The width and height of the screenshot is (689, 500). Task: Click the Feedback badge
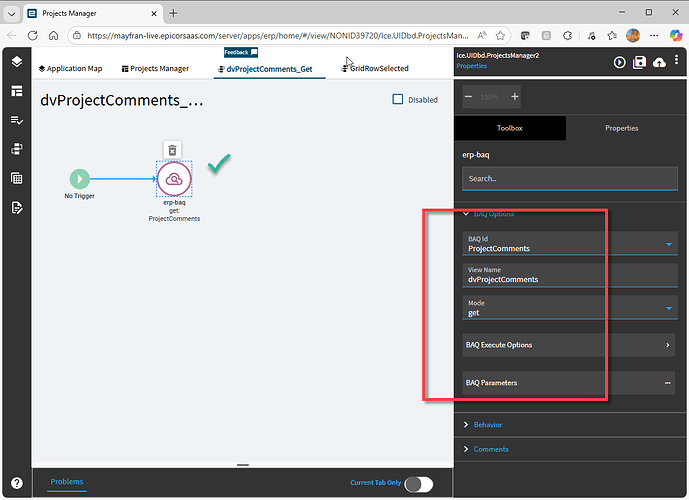click(x=241, y=52)
